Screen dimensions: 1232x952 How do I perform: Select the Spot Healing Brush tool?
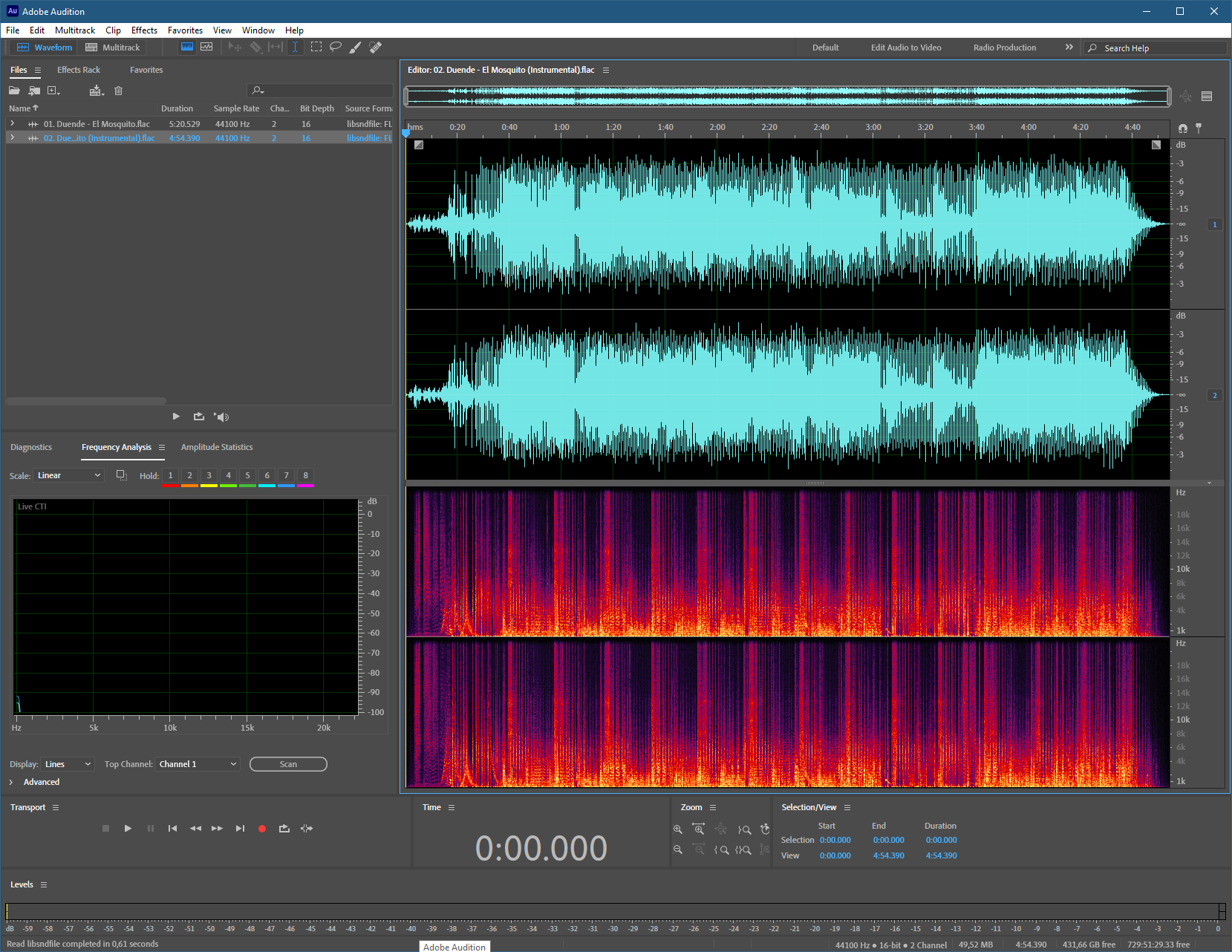tap(376, 47)
